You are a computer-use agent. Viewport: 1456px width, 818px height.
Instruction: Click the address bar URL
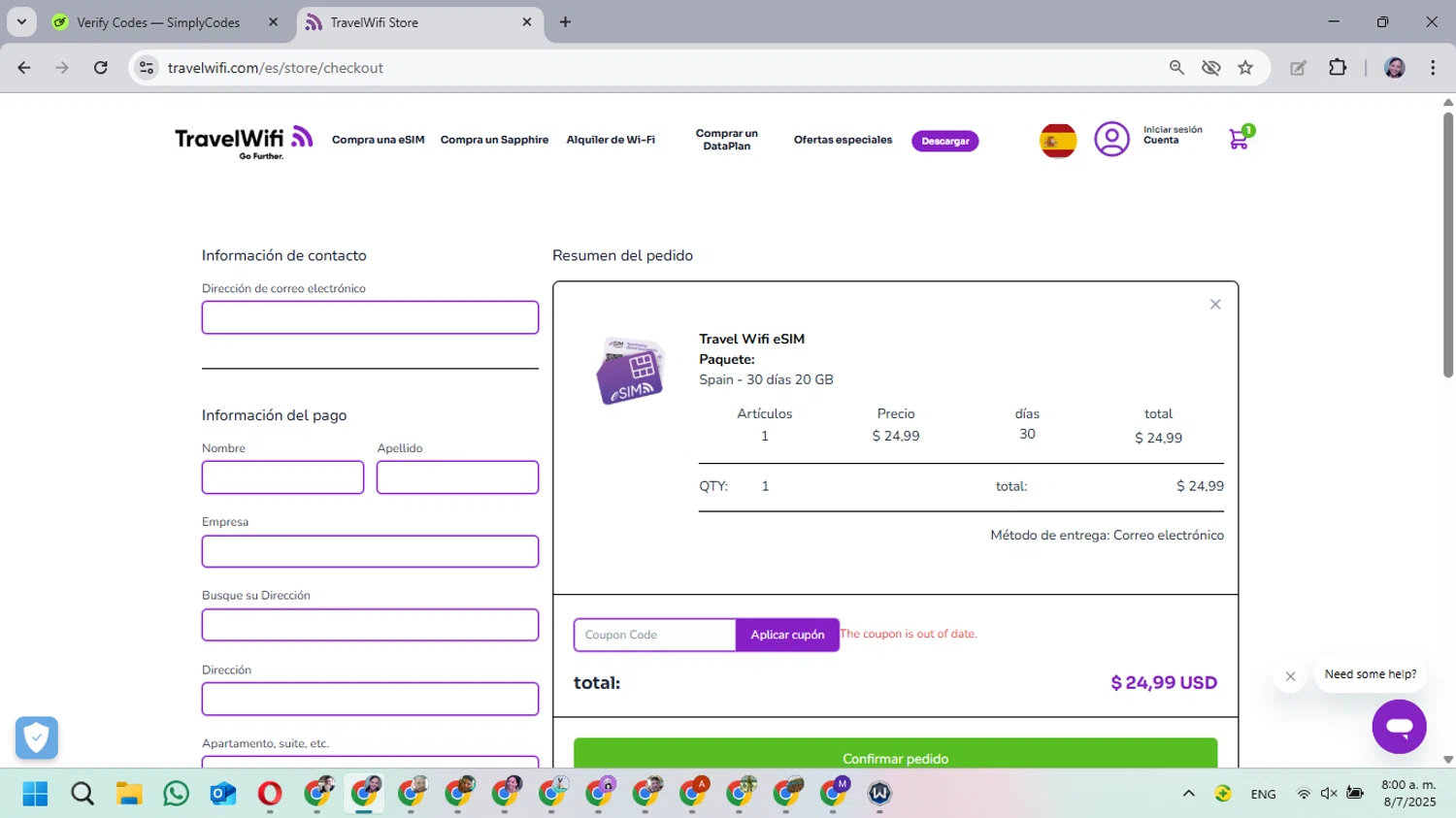click(276, 68)
